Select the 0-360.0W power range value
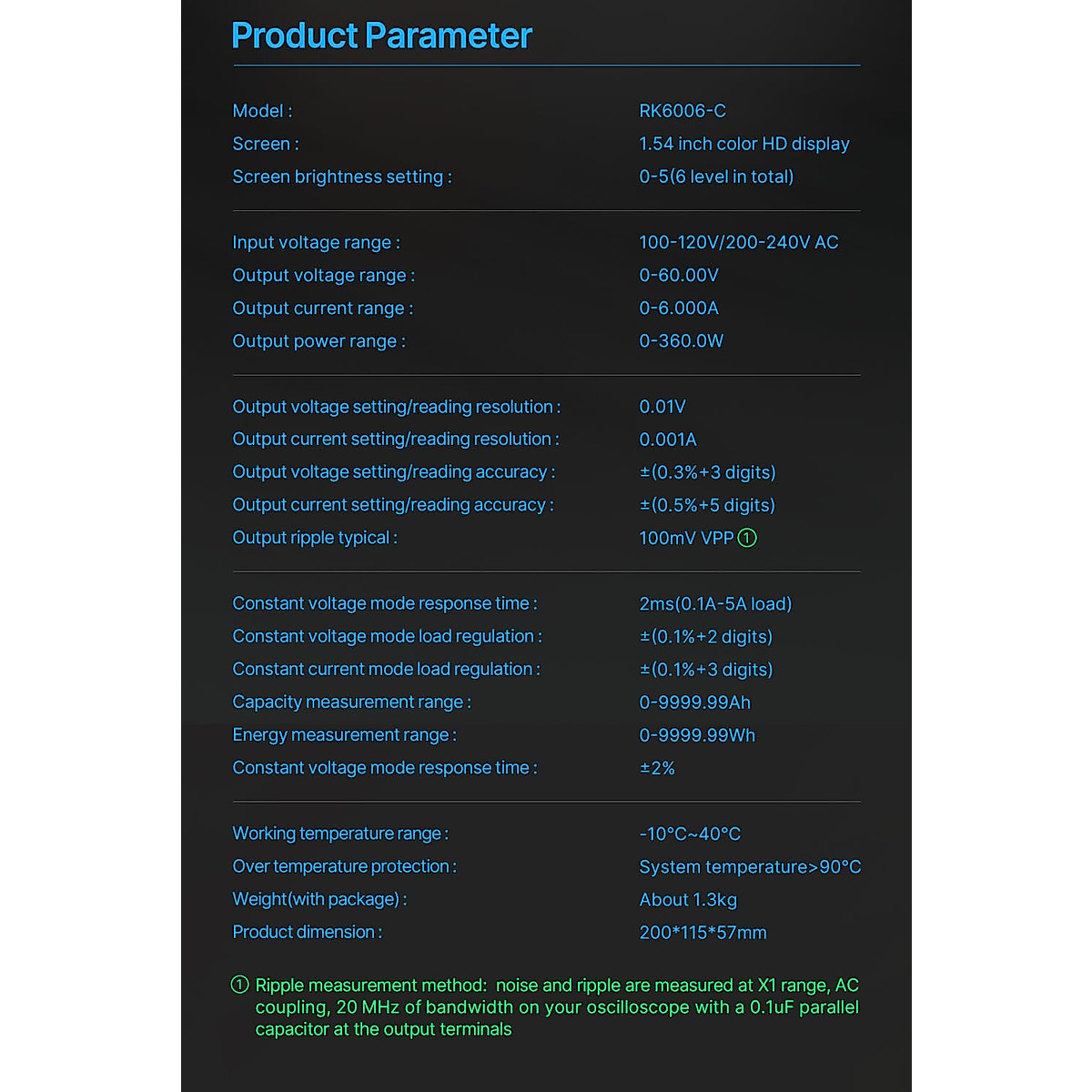 681,341
